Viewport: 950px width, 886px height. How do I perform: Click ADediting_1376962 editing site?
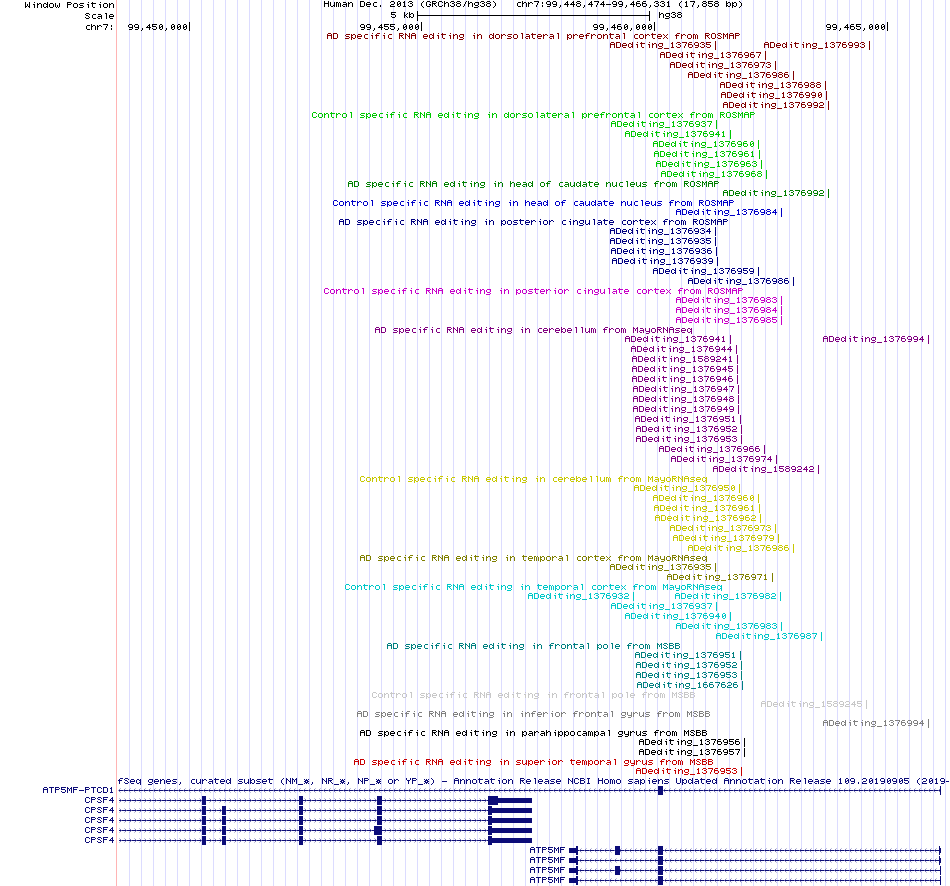(x=706, y=518)
